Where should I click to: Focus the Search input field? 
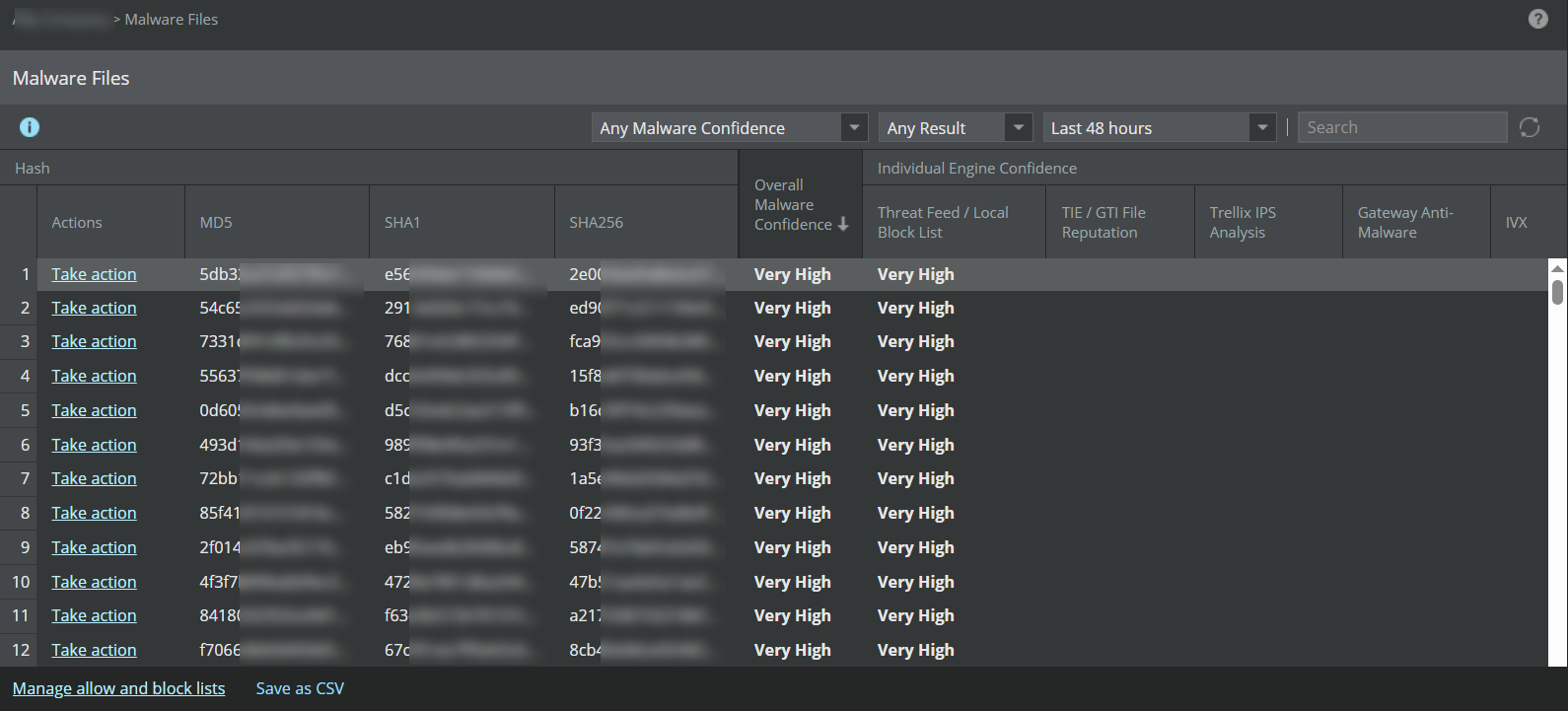(x=1402, y=127)
